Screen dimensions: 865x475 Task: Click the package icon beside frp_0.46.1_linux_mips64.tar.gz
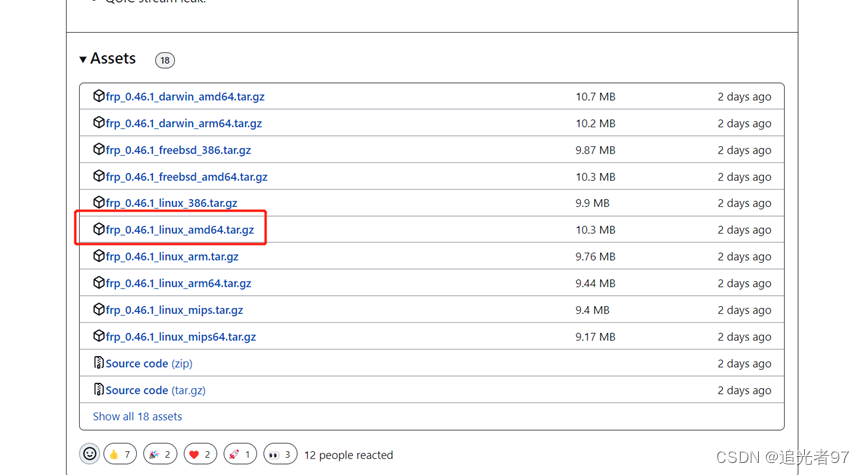pyautogui.click(x=99, y=336)
